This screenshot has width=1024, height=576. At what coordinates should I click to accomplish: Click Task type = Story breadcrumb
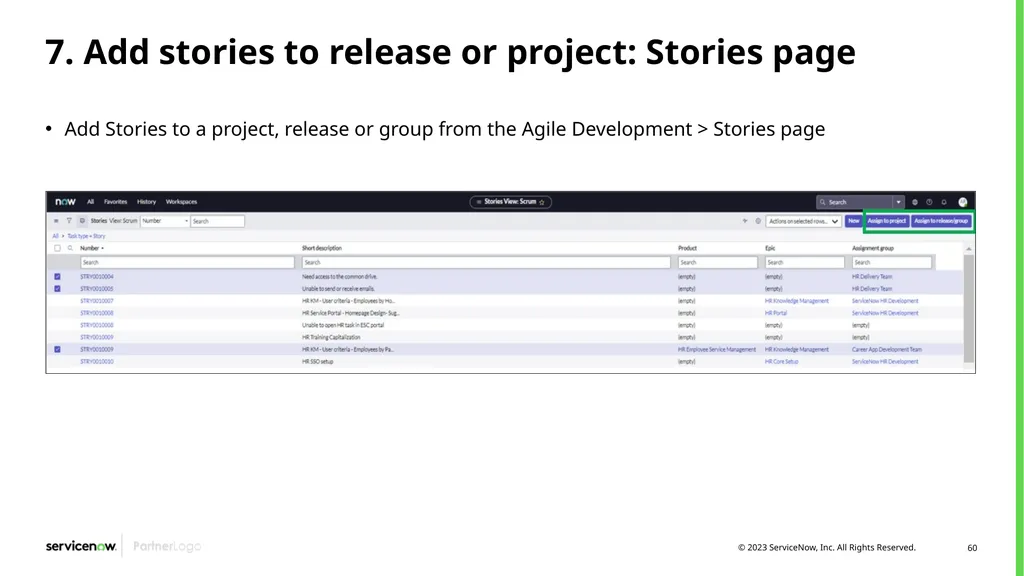86,236
